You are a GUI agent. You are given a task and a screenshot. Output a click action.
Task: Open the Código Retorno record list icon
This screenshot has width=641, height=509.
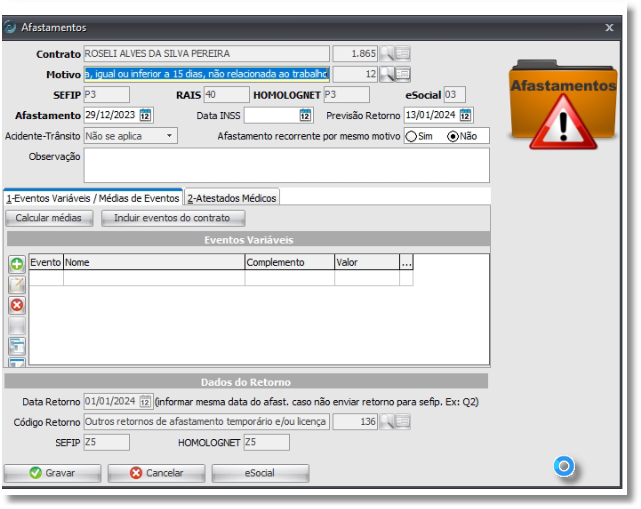(403, 422)
